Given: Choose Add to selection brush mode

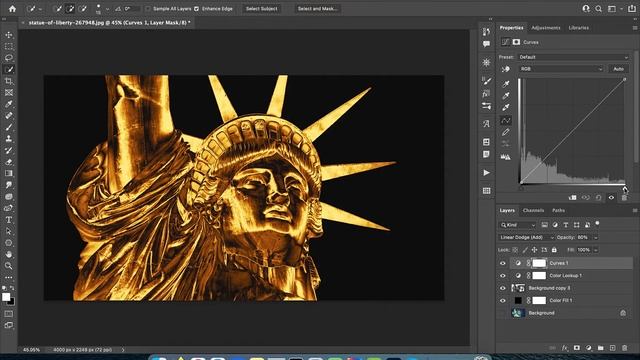Looking at the screenshot, I should pos(70,9).
